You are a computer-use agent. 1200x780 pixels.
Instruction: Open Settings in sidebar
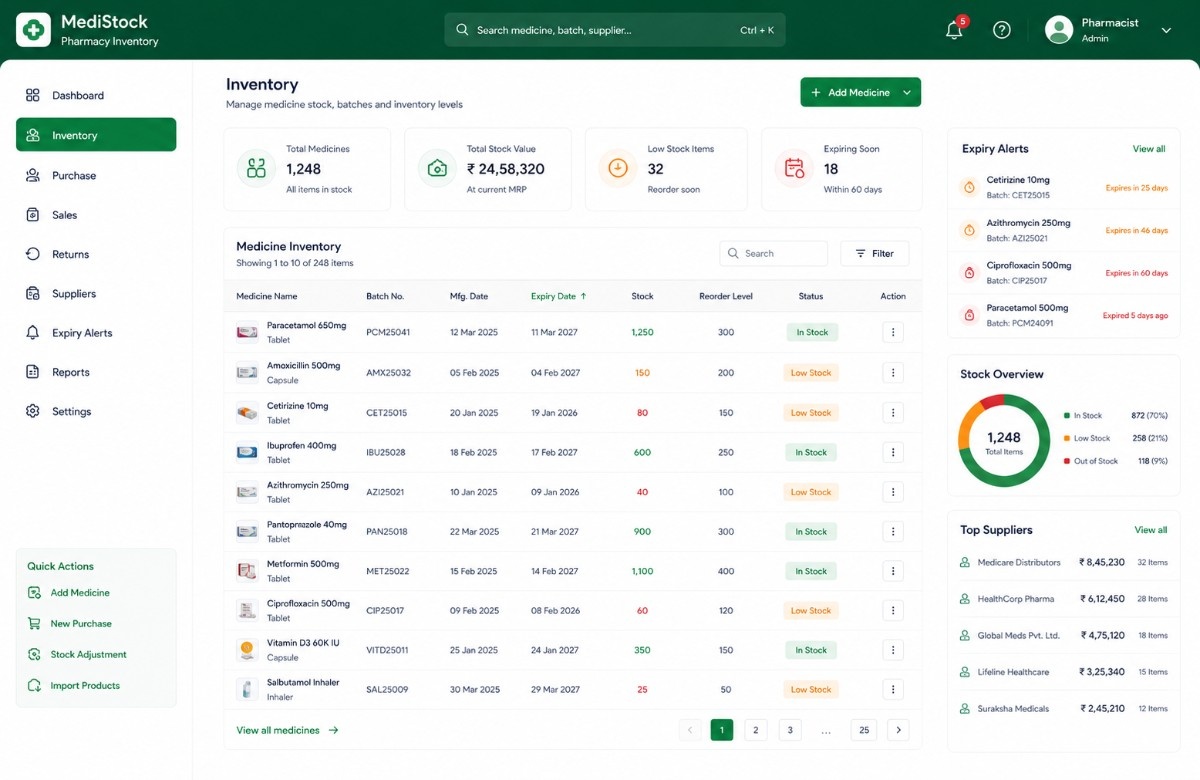(x=96, y=411)
